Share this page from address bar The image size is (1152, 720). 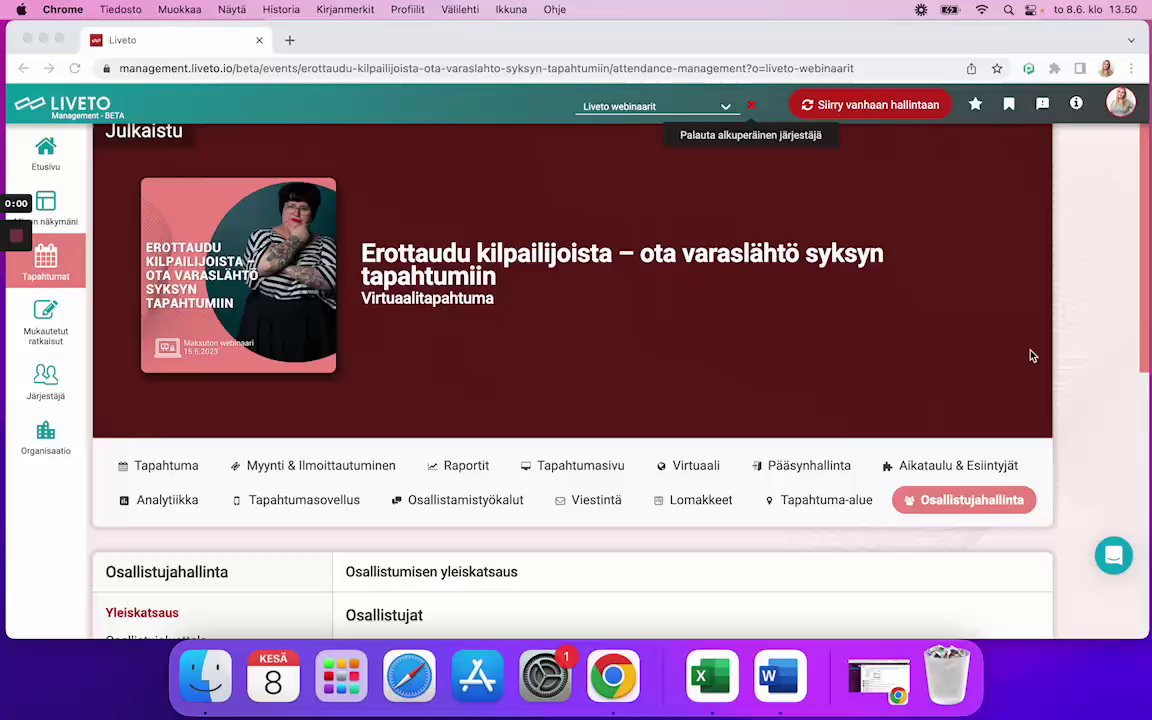971,68
